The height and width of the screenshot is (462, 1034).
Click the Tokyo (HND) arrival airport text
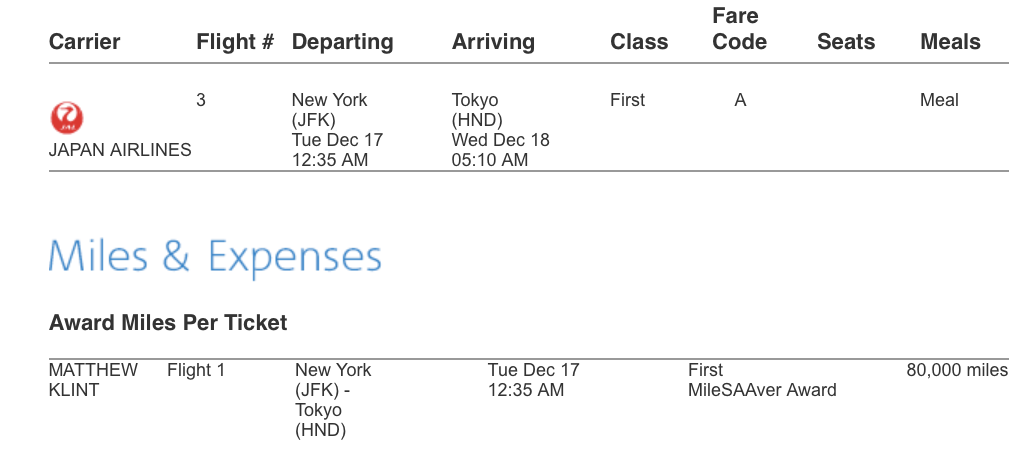click(475, 110)
